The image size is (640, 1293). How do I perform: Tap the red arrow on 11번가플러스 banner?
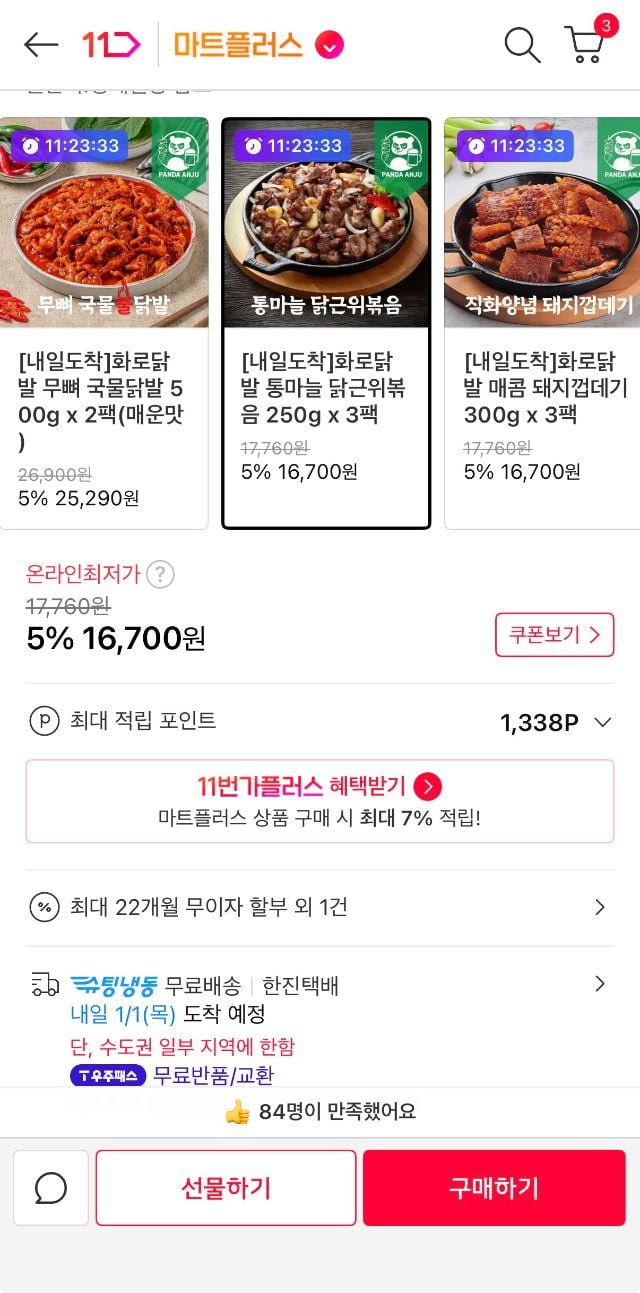427,786
